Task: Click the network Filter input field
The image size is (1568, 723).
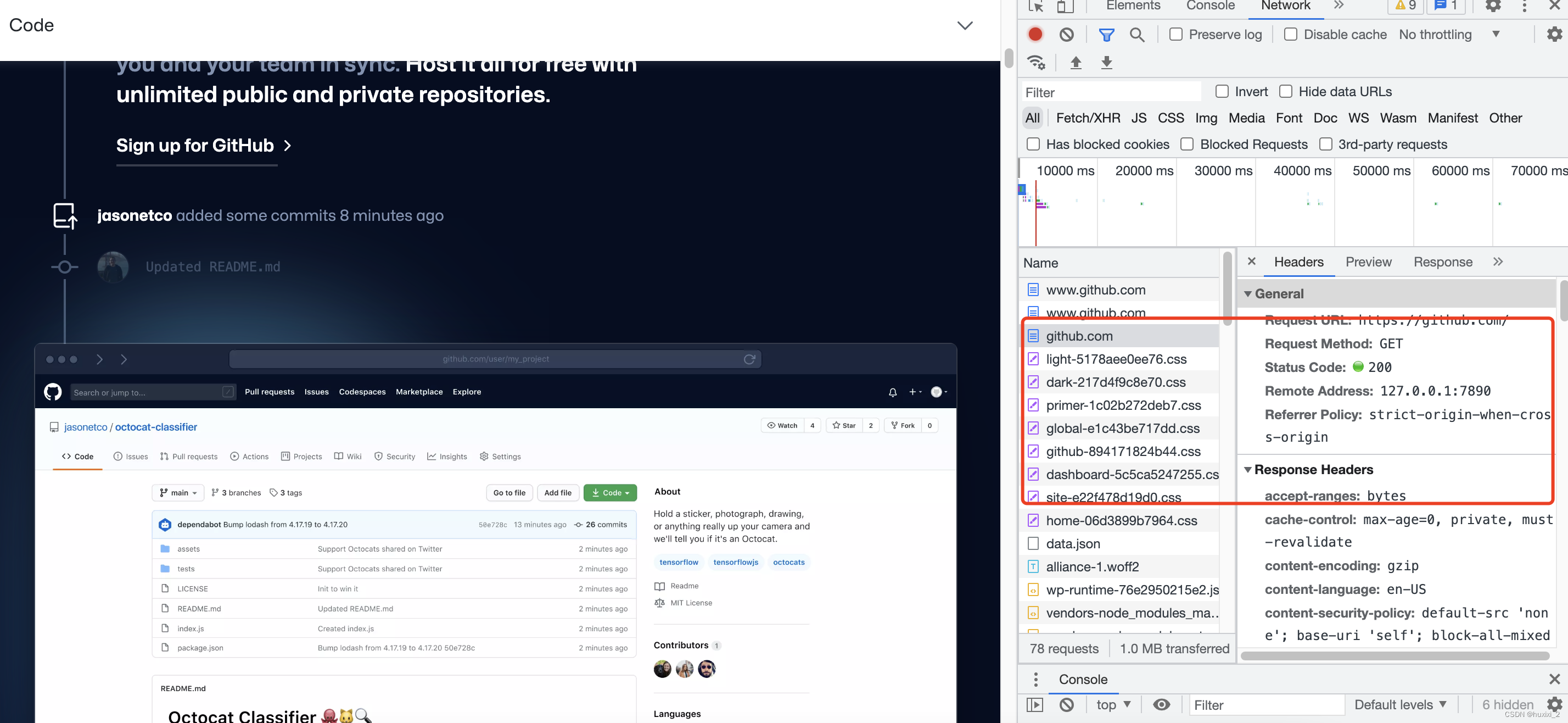Action: [x=1111, y=92]
